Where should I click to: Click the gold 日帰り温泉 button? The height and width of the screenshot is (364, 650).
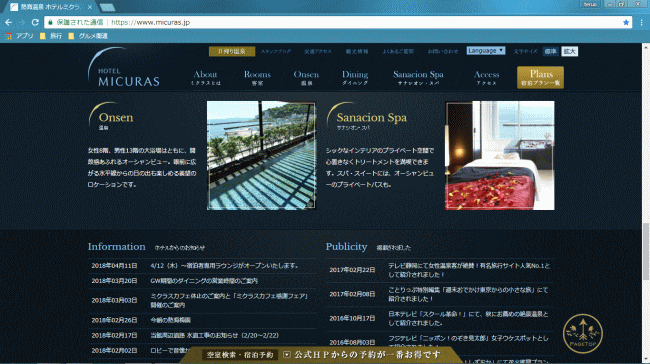232,51
